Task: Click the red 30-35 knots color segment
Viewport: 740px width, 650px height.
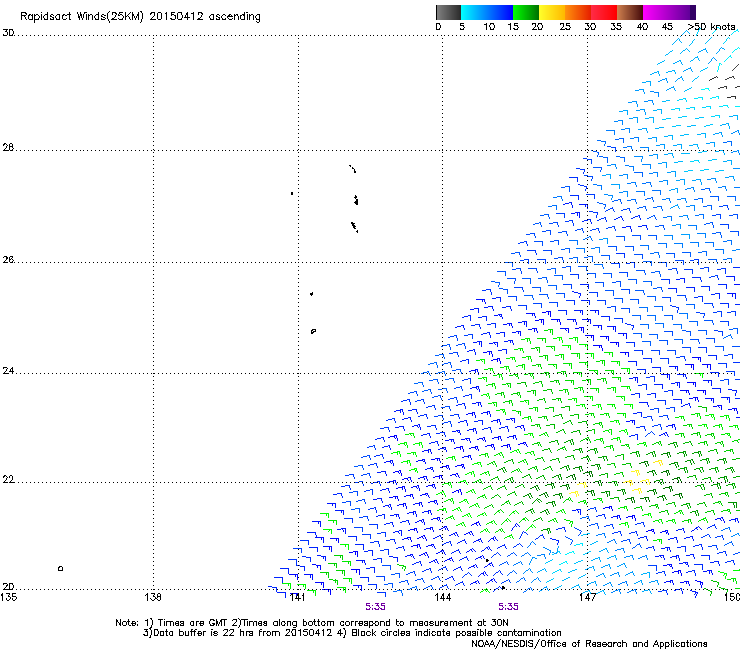Action: click(x=604, y=12)
